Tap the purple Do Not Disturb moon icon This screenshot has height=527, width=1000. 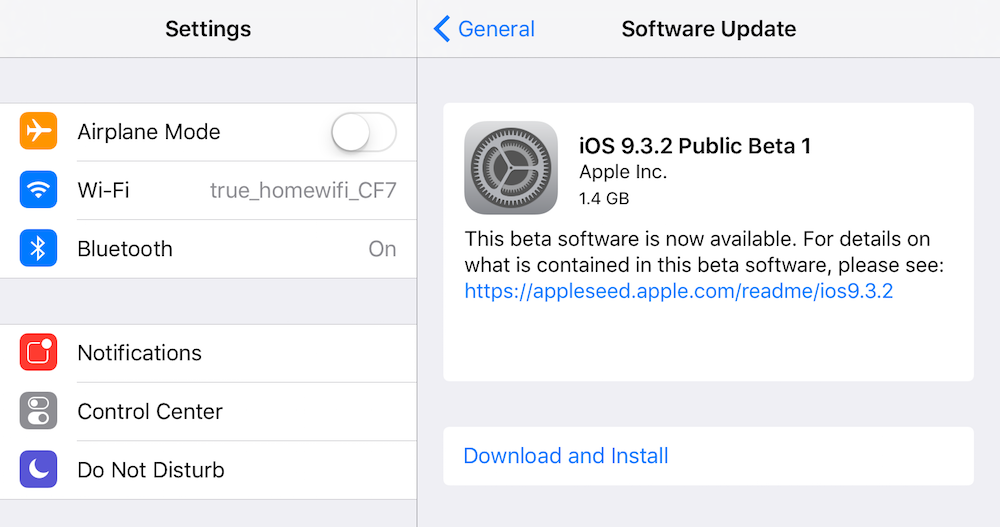coord(38,470)
